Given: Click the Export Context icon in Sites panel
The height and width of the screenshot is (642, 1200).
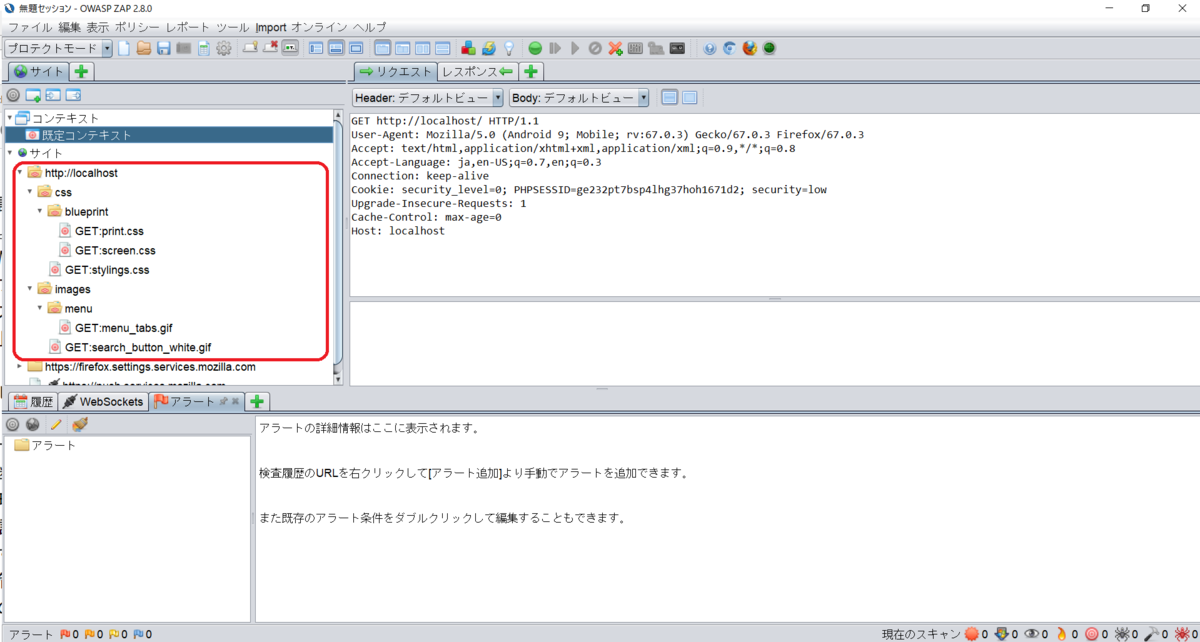Looking at the screenshot, I should pos(73,95).
